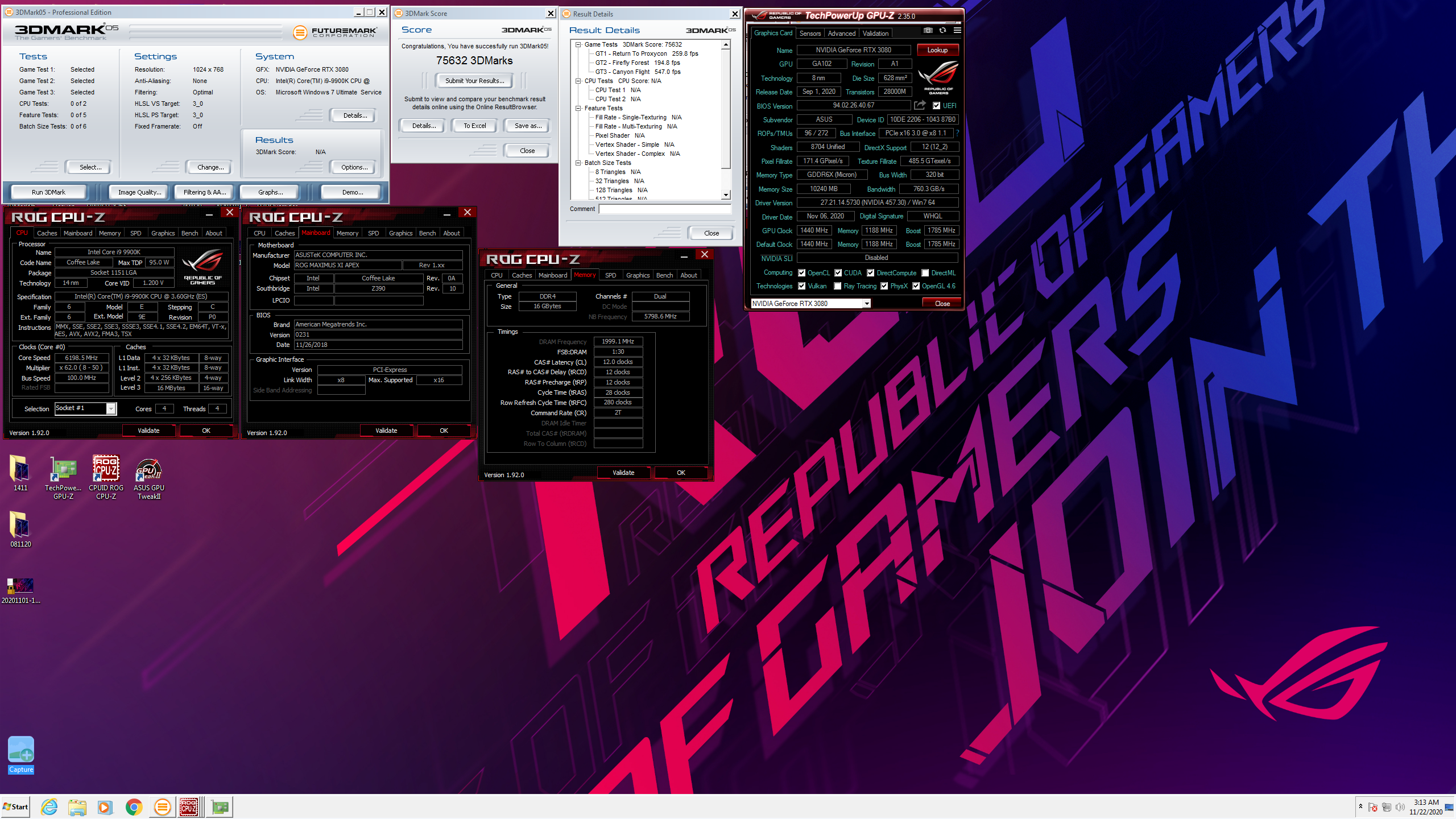The height and width of the screenshot is (819, 1456).
Task: Click the volume speaker tray icon
Action: (1400, 807)
